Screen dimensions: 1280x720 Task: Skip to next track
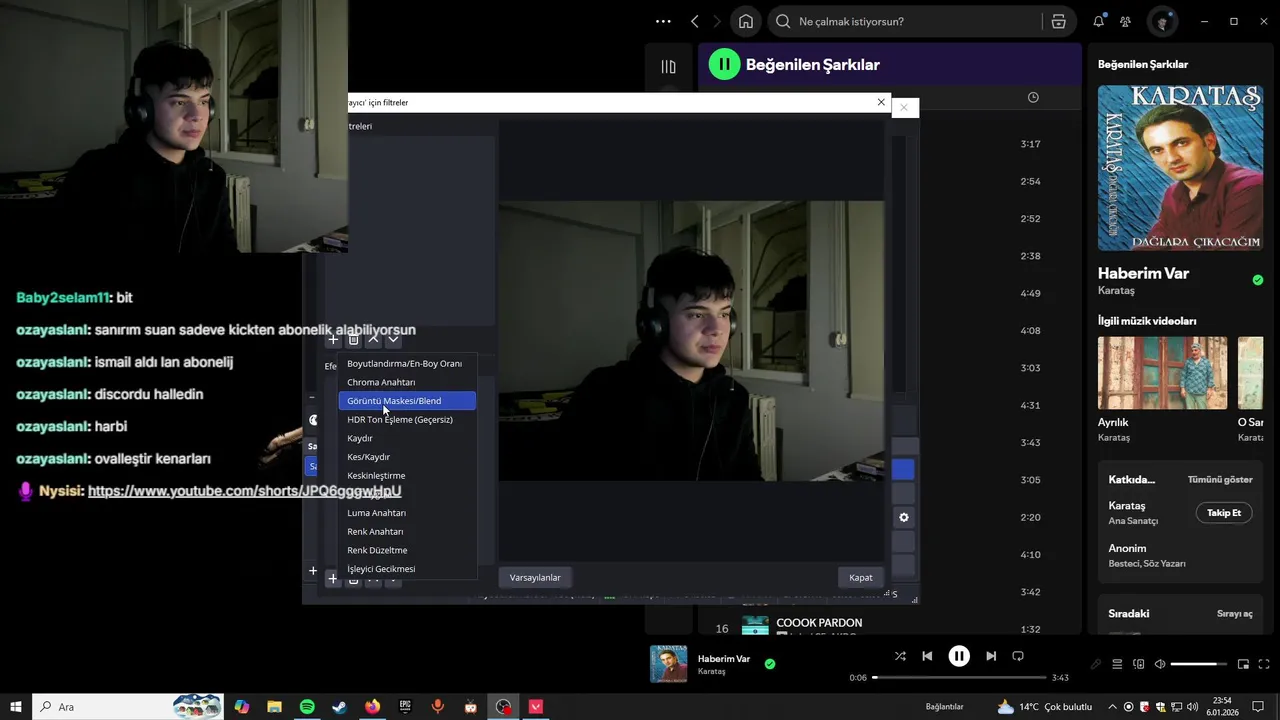click(991, 656)
